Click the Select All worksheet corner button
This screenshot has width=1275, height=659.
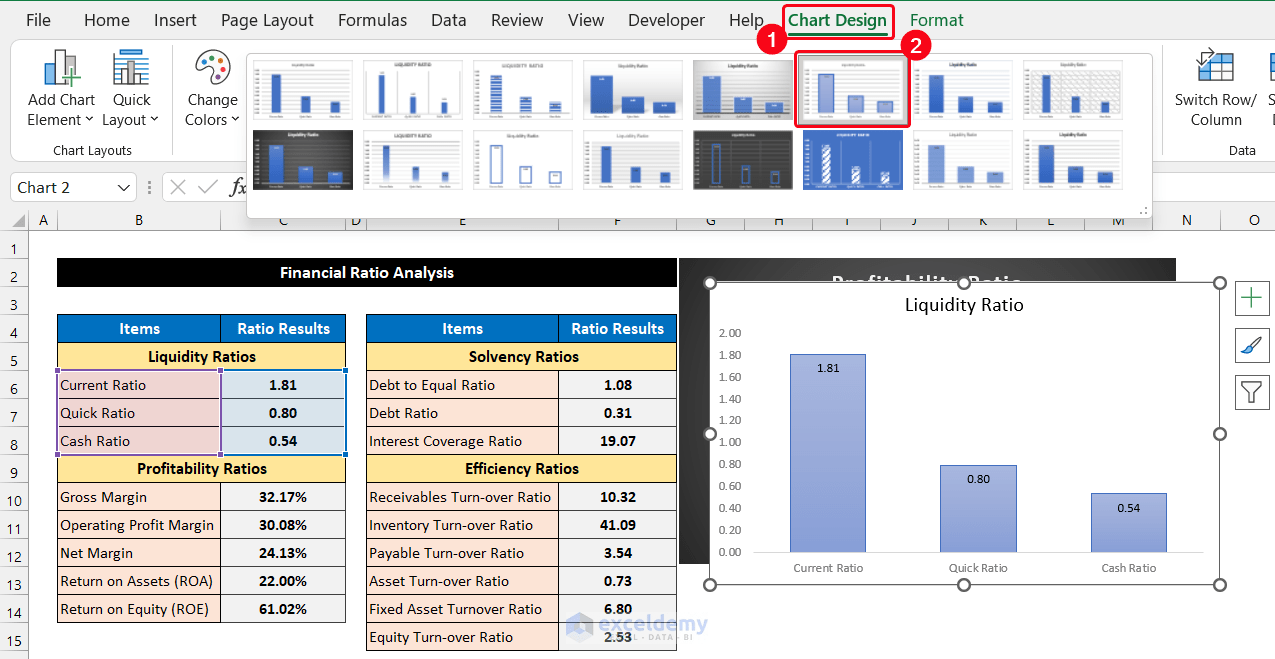[x=16, y=219]
